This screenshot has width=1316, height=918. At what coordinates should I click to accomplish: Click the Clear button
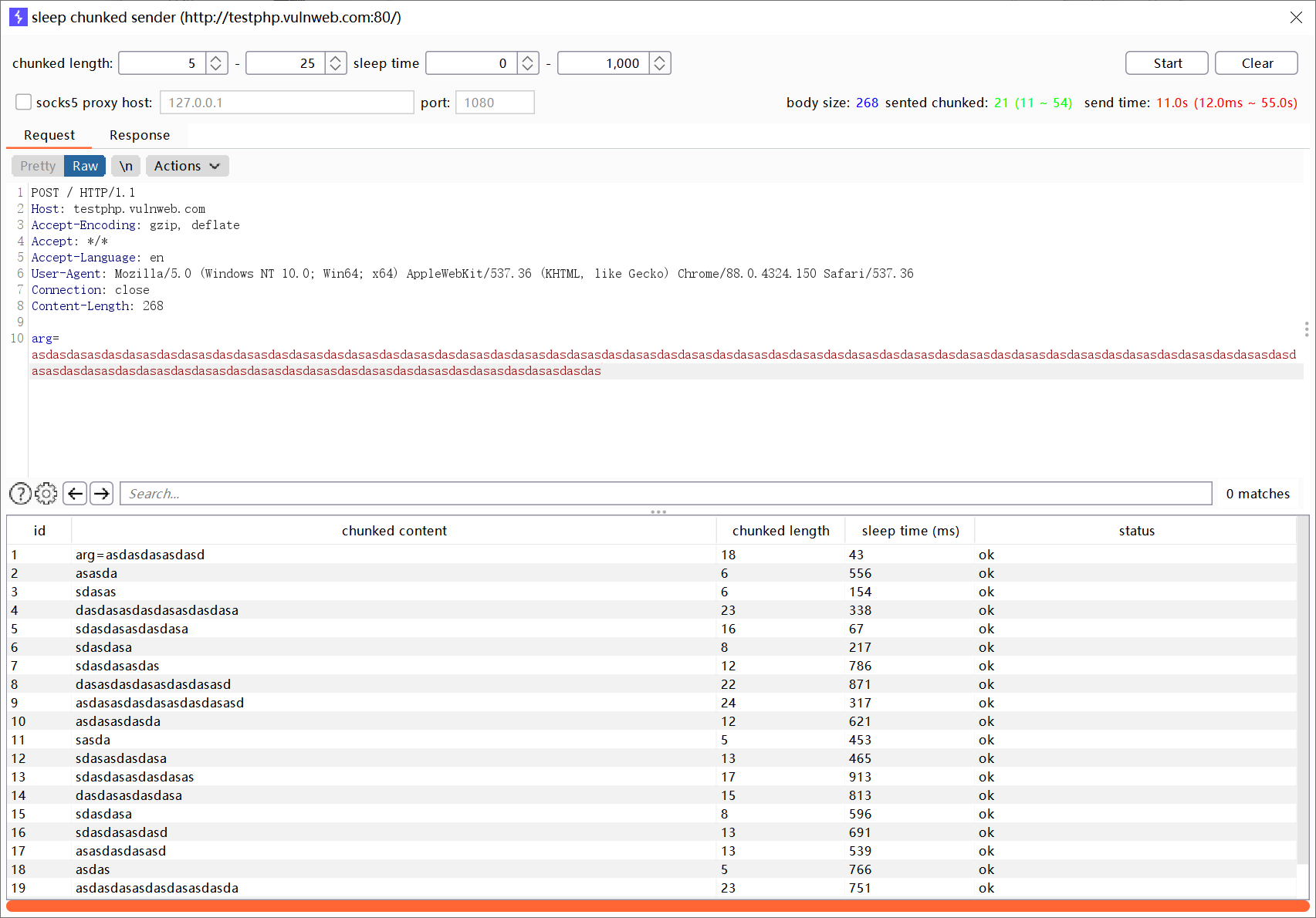(x=1257, y=63)
